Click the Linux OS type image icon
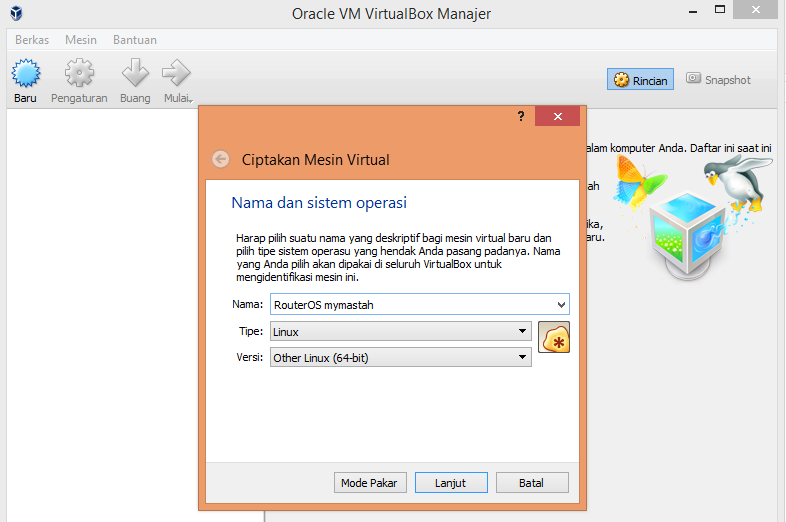The height and width of the screenshot is (522, 786). coord(554,337)
